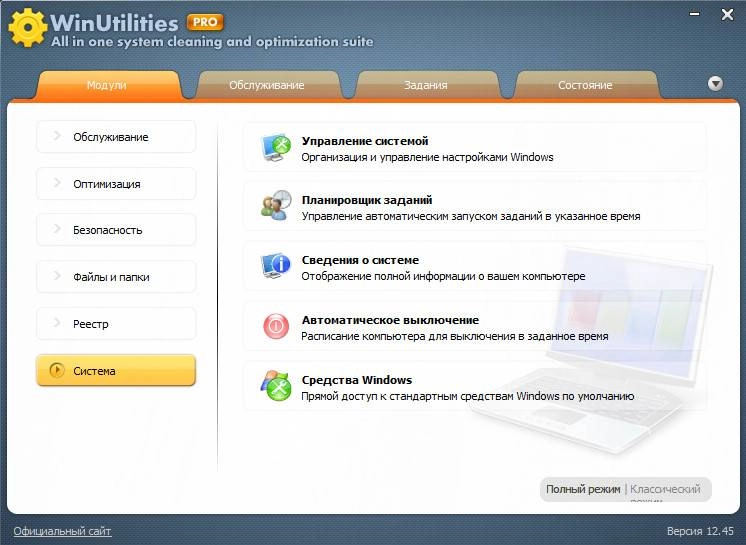This screenshot has width=746, height=545.
Task: Select the Безопасность sidebar category
Action: (x=116, y=230)
